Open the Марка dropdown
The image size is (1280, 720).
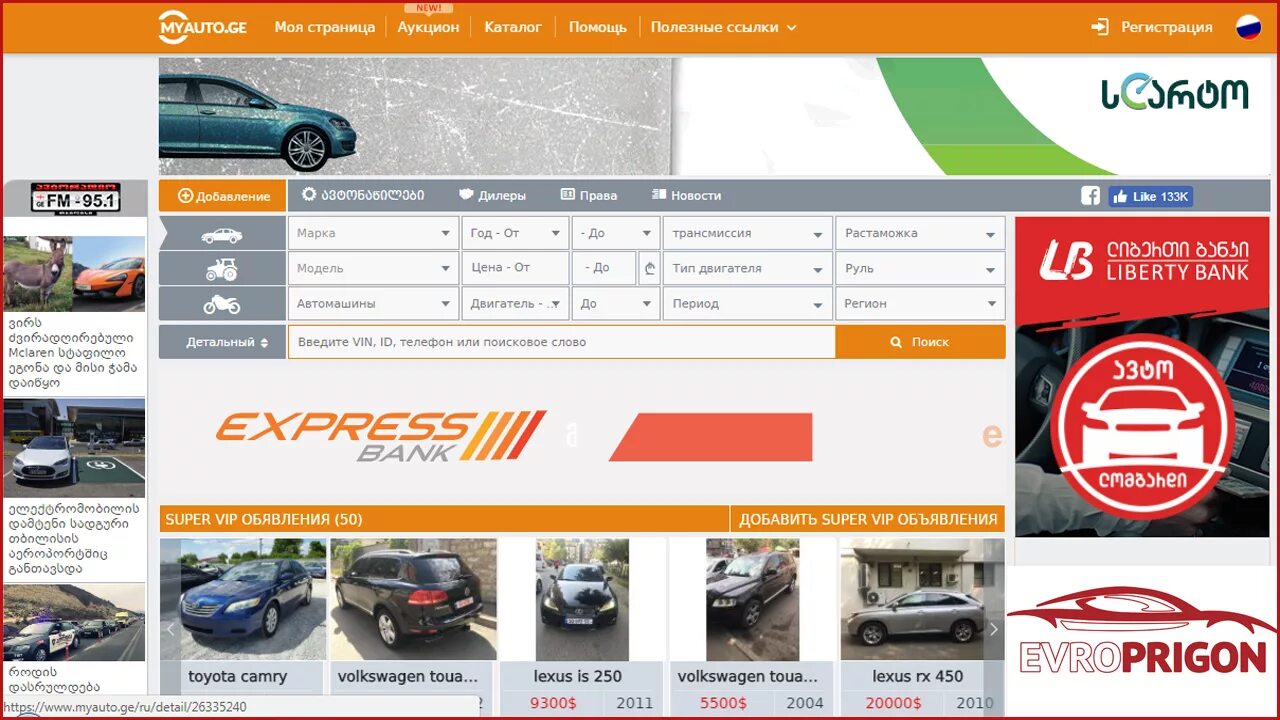pyautogui.click(x=373, y=232)
